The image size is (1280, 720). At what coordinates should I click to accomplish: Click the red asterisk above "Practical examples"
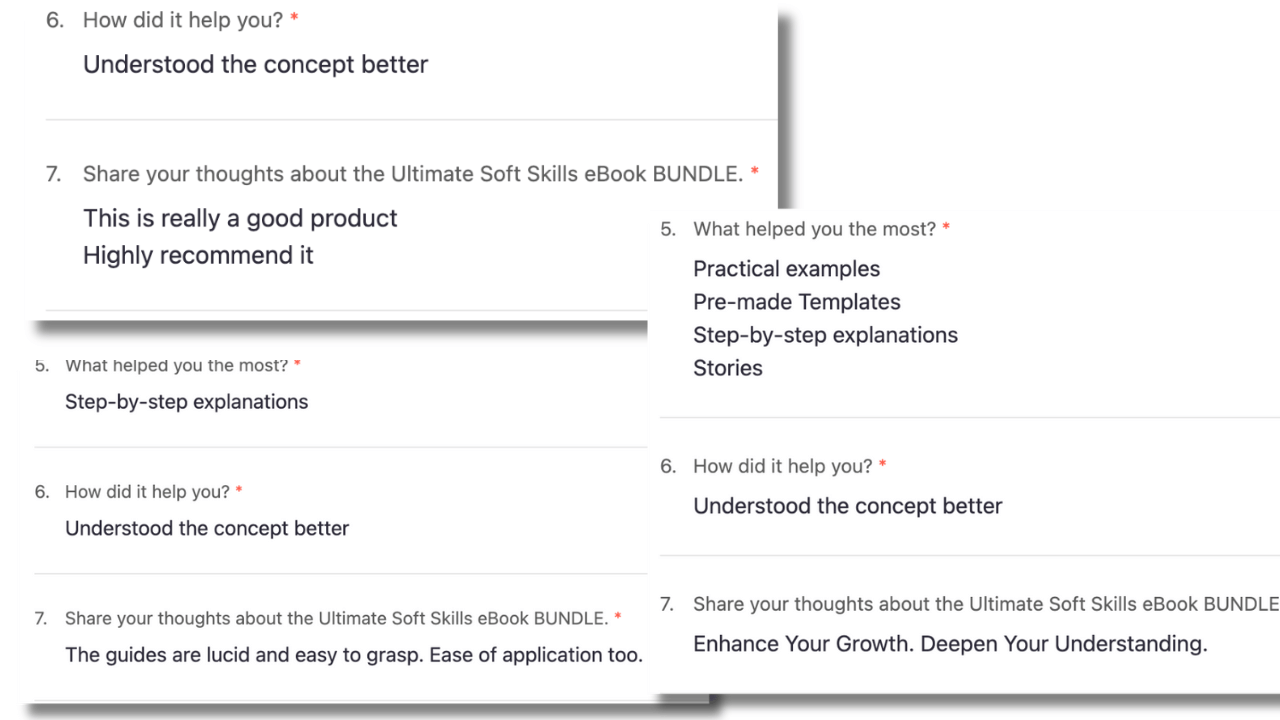coord(946,229)
